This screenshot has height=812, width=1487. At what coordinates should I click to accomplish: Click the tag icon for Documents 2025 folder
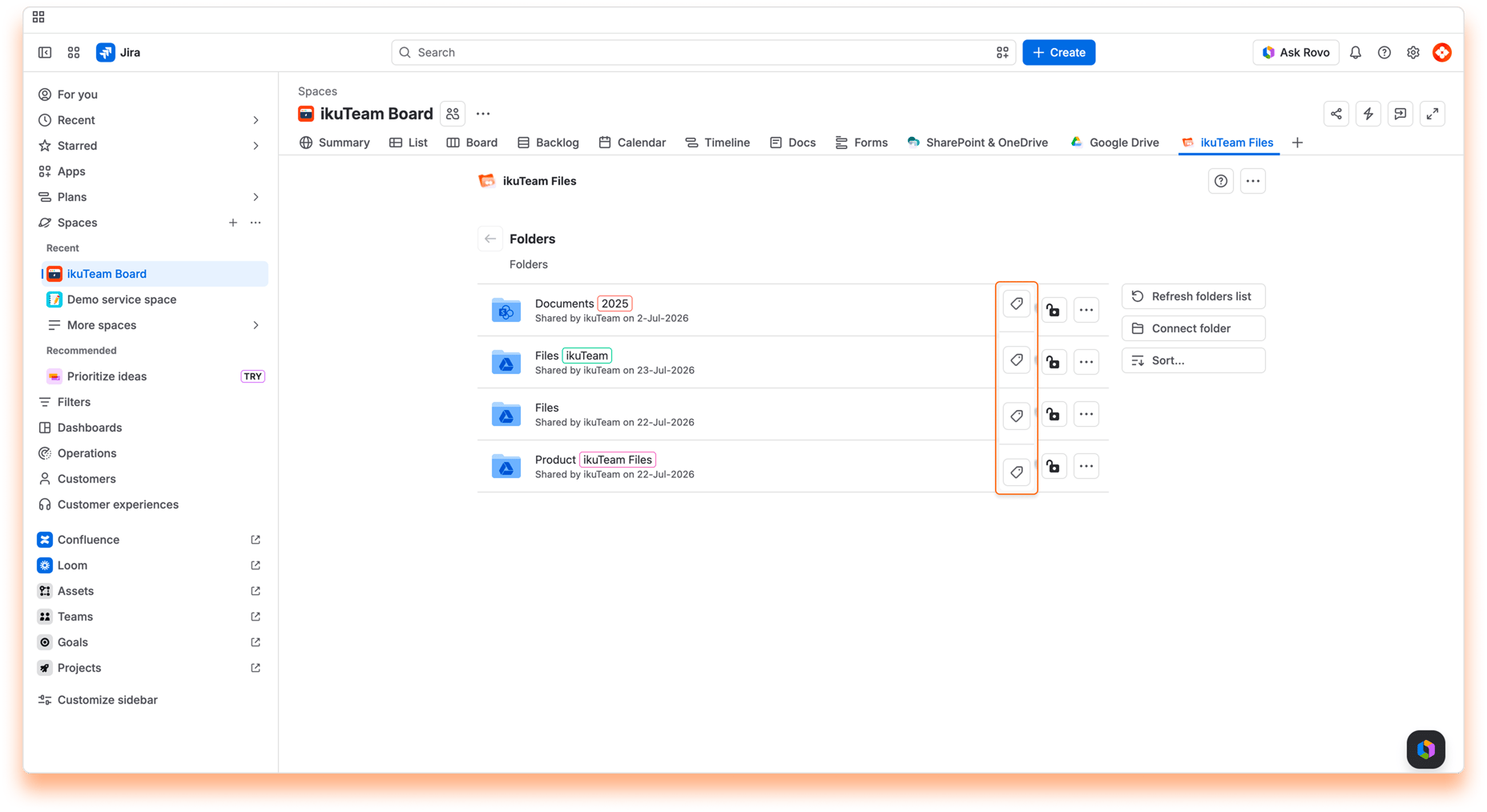1017,304
